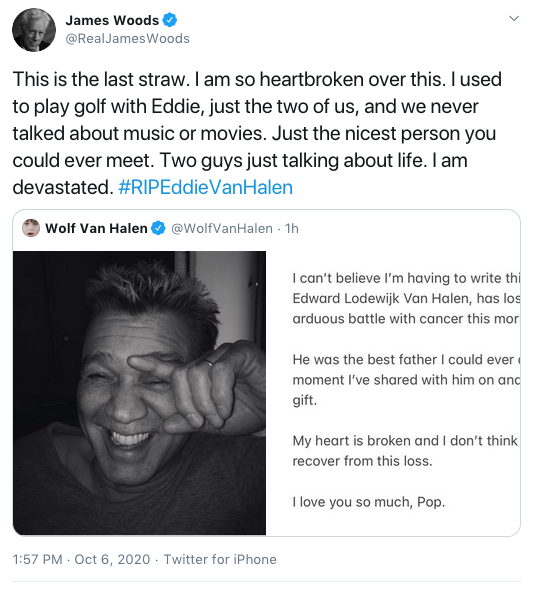Open the black-and-white photo of smiling man
Image resolution: width=534 pixels, height=598 pixels.
(x=140, y=393)
